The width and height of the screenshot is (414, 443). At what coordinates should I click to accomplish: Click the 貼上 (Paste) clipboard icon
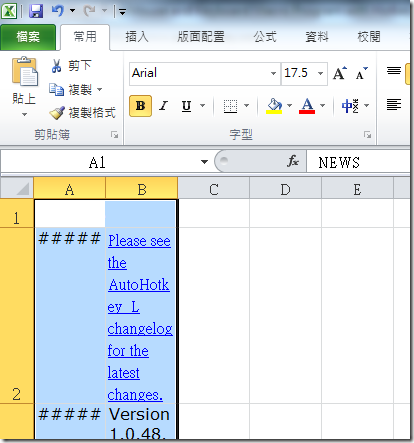coord(25,72)
